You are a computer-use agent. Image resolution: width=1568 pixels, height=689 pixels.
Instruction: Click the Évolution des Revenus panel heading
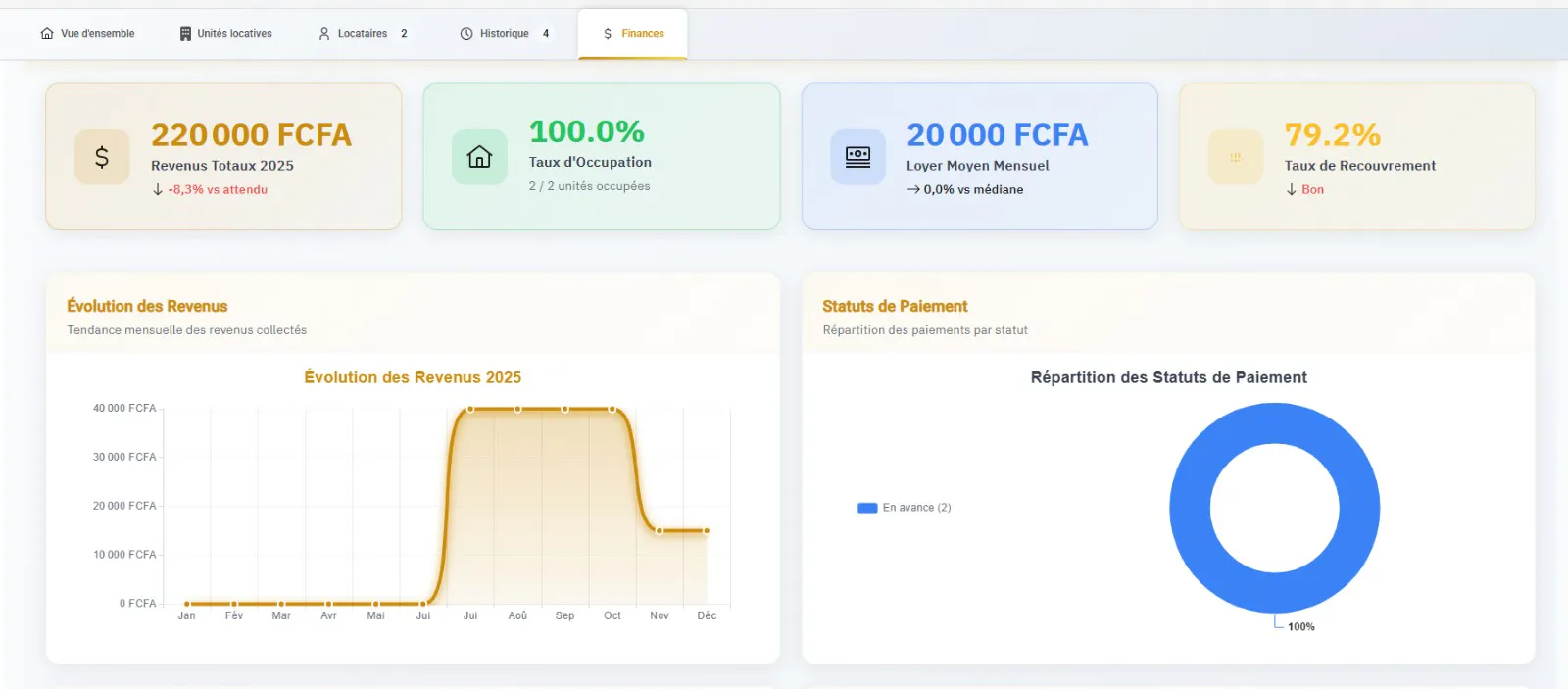(x=147, y=307)
